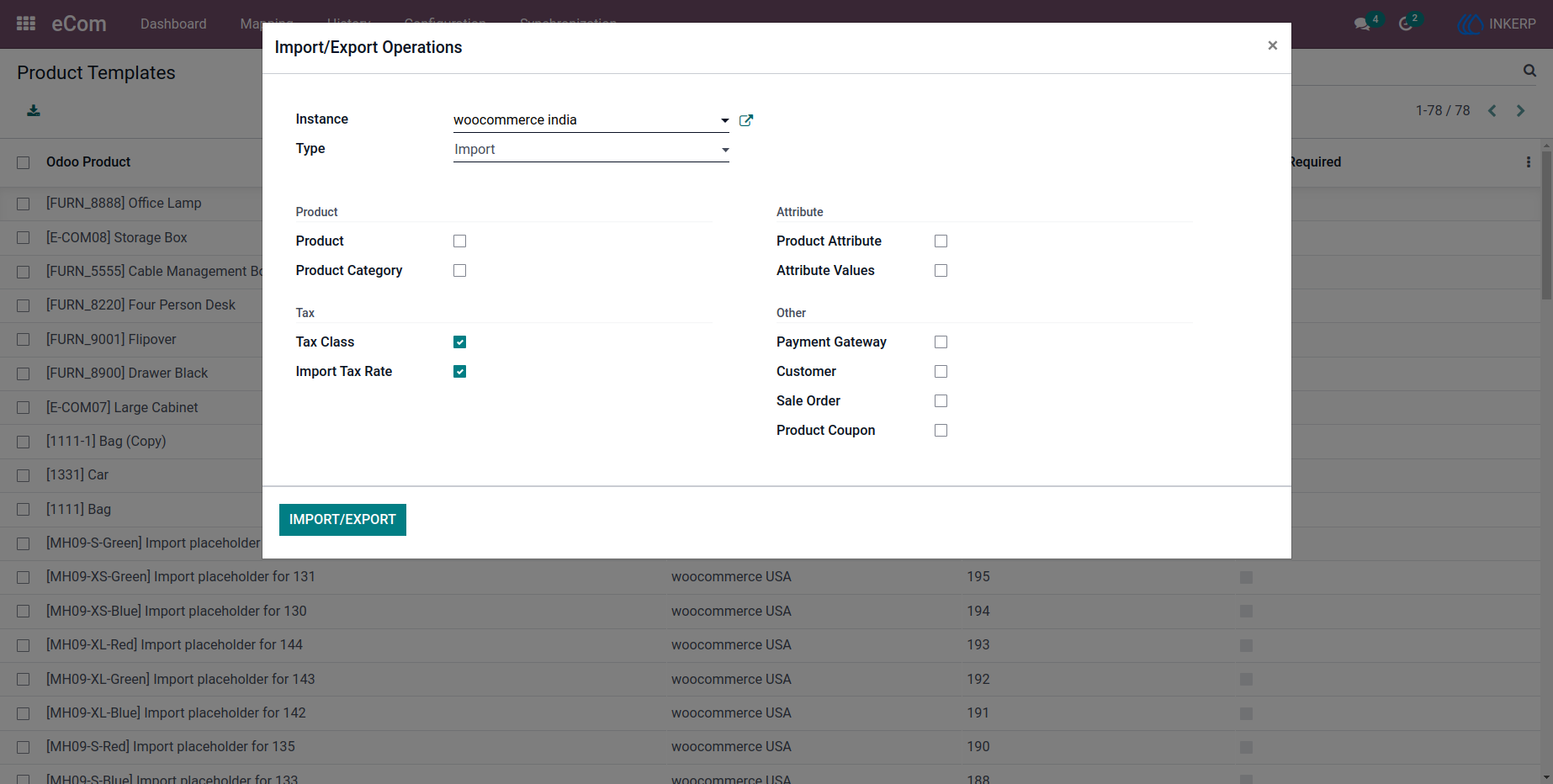Screen dimensions: 1553x784
Task: Open the Instance external link icon
Action: click(745, 120)
